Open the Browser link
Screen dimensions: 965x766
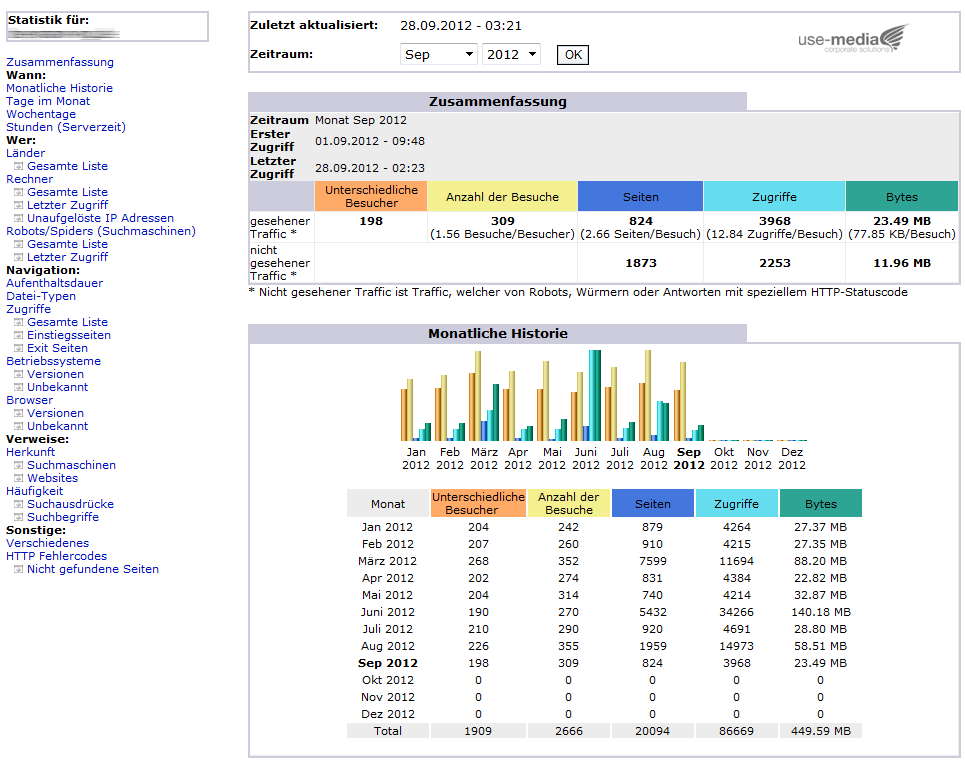(x=30, y=400)
